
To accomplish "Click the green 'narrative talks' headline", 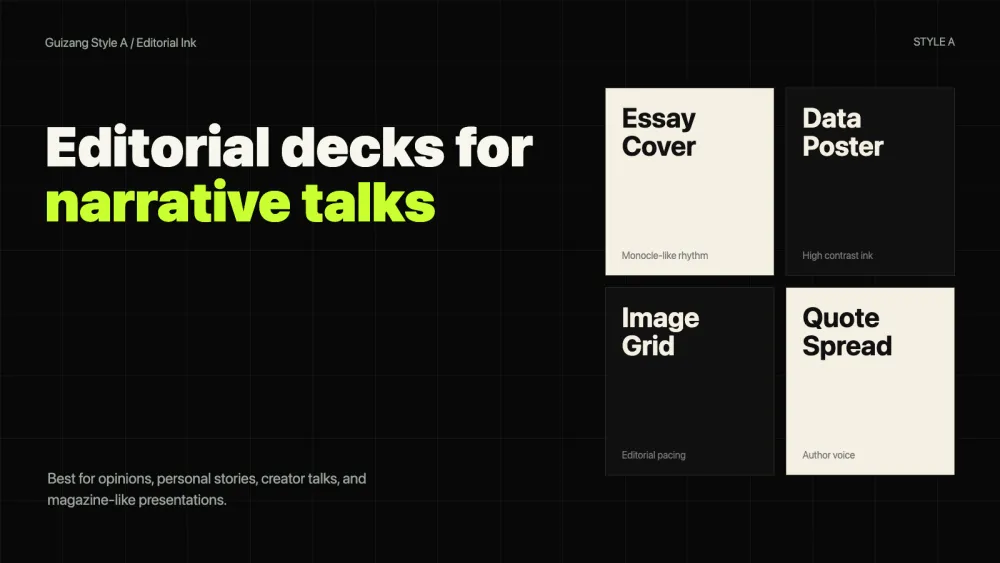I will click(240, 202).
